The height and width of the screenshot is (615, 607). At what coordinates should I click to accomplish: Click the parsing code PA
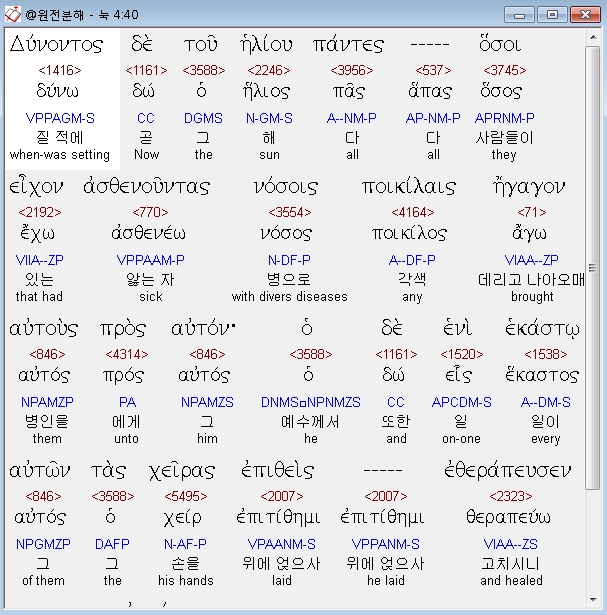tap(127, 402)
